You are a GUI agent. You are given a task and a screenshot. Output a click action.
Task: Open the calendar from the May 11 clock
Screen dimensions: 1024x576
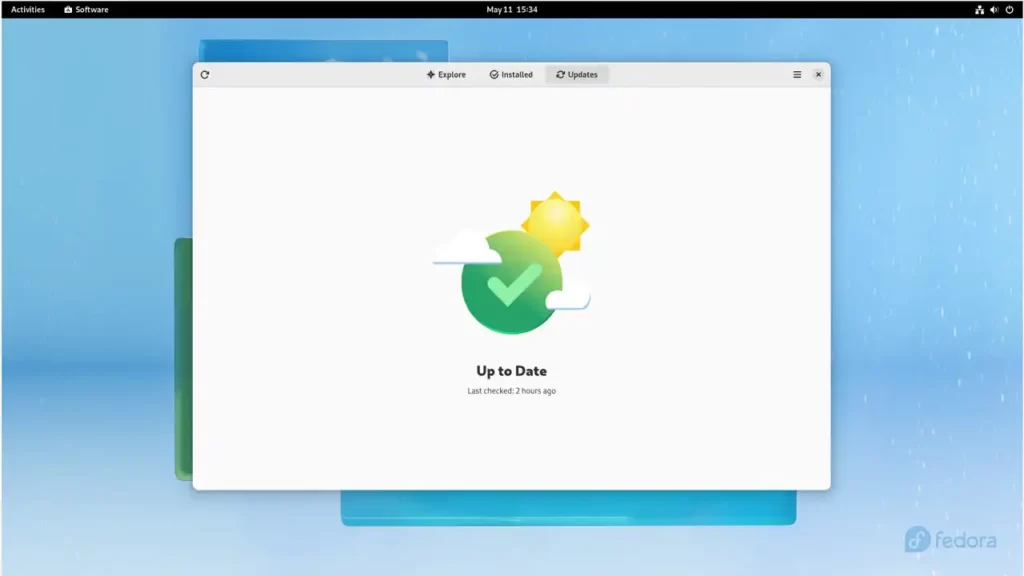(512, 9)
